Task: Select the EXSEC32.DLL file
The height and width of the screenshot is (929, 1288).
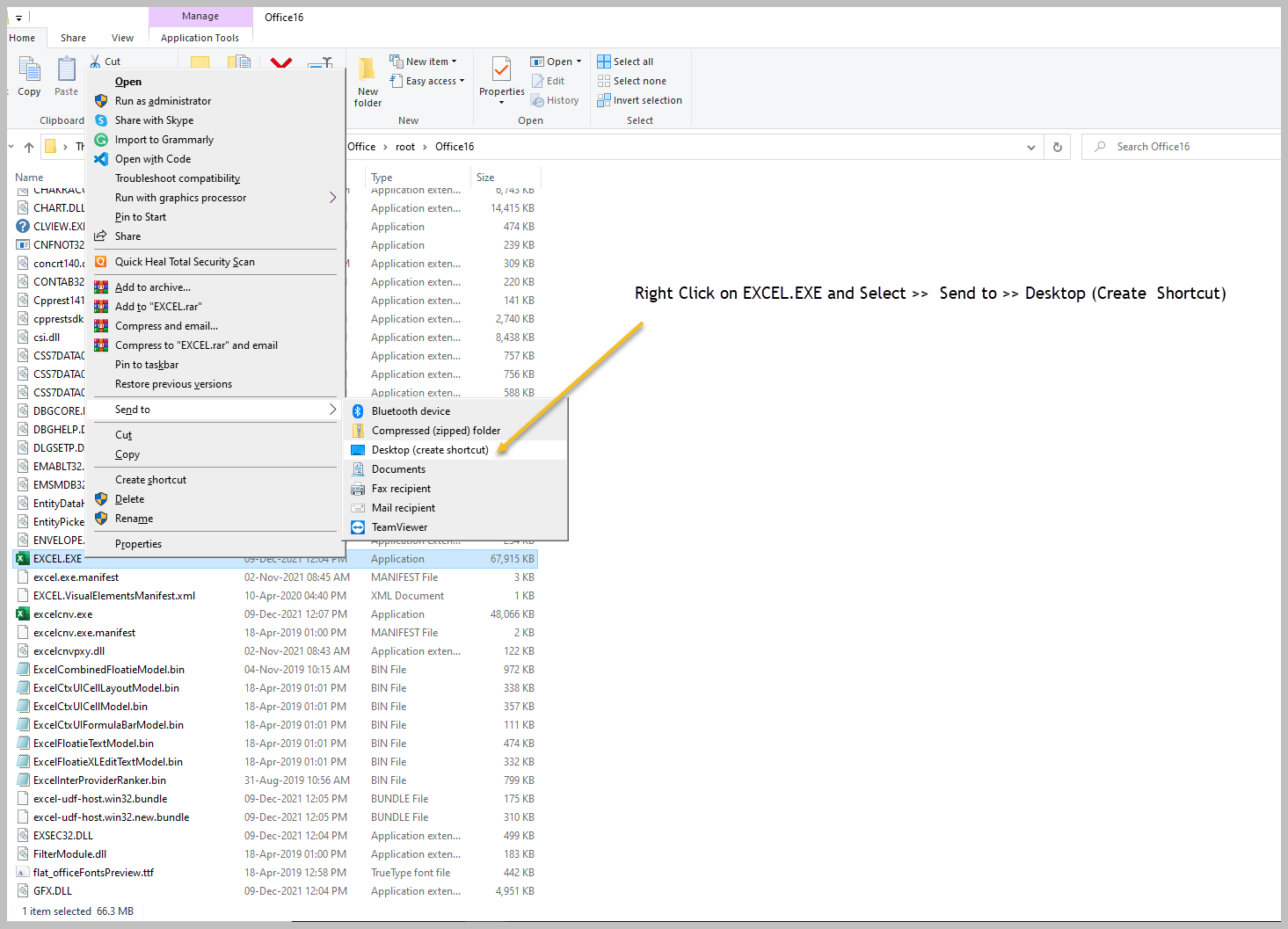Action: pyautogui.click(x=275, y=836)
